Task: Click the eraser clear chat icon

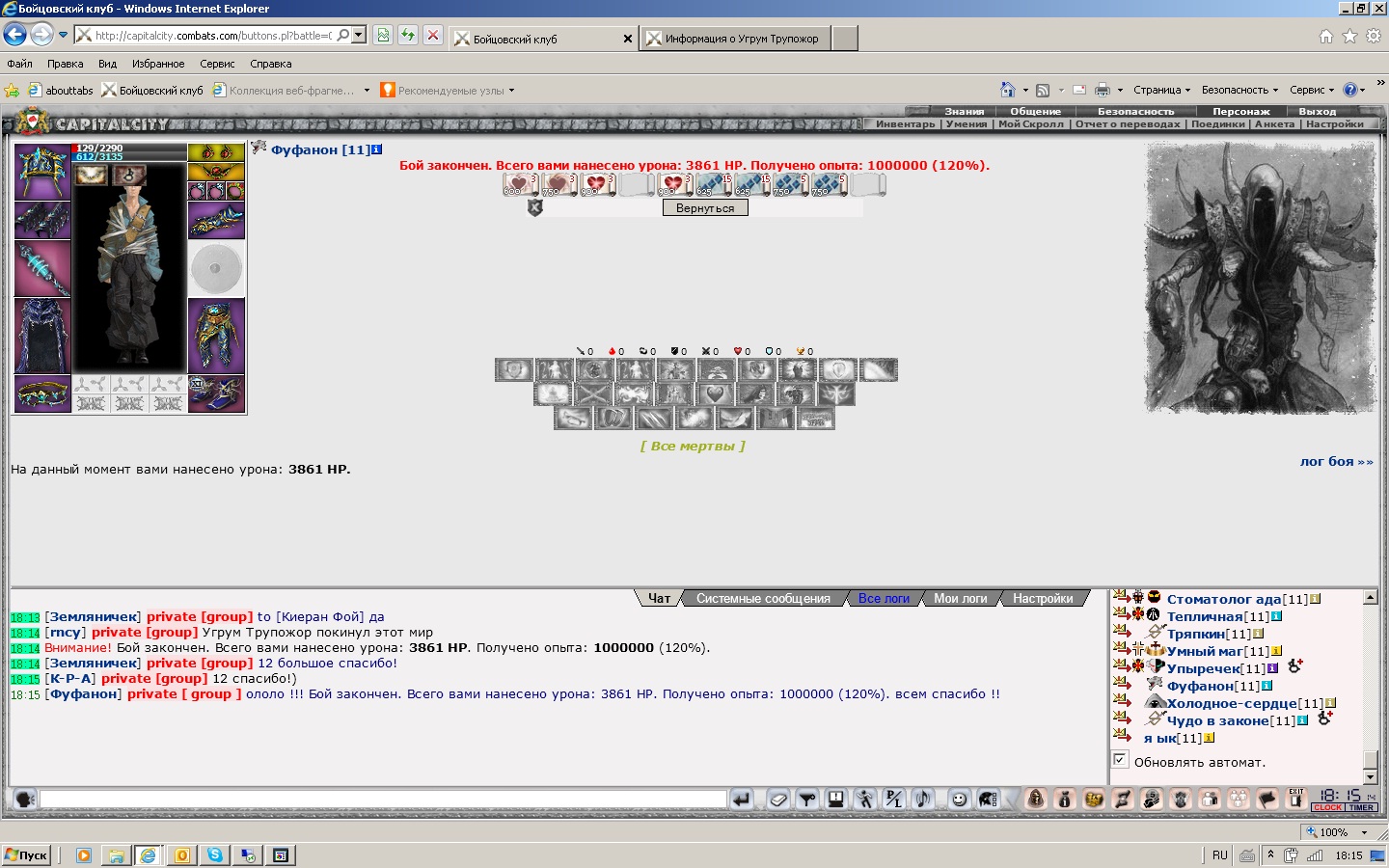Action: (x=778, y=799)
